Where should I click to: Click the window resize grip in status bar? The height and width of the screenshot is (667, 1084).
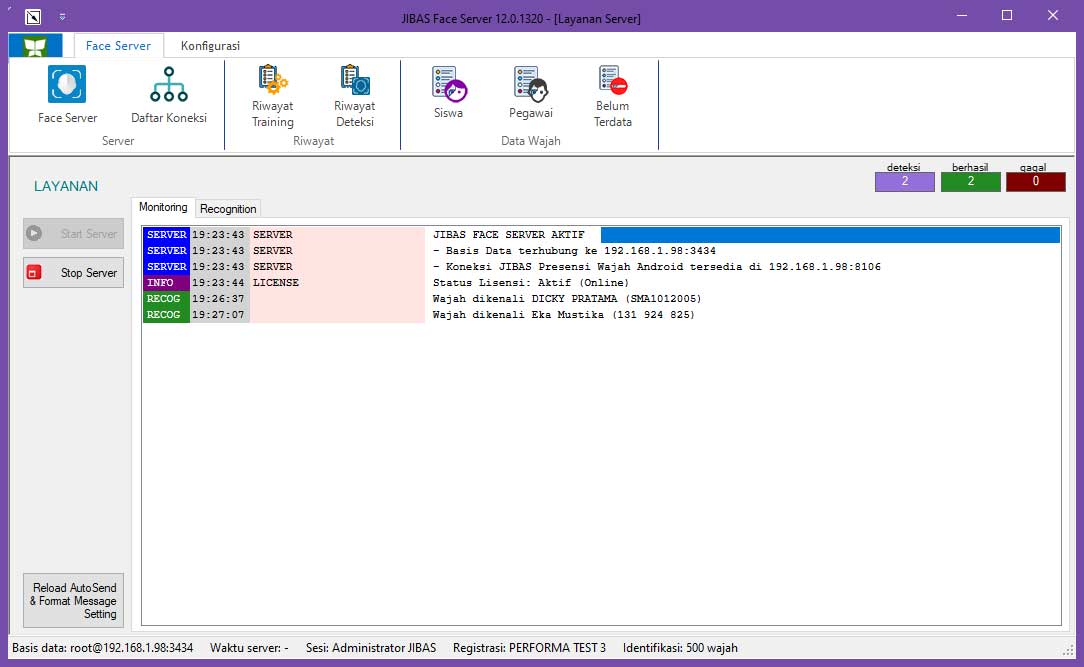(x=1067, y=649)
